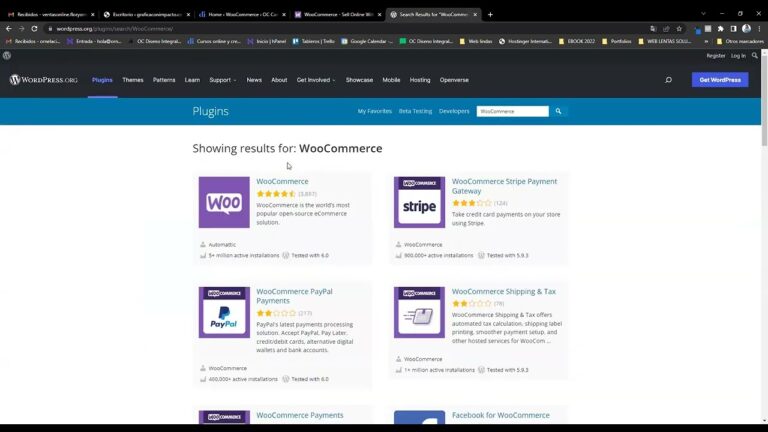Image resolution: width=768 pixels, height=432 pixels.
Task: Click the browser address bar URL
Action: click(x=114, y=29)
